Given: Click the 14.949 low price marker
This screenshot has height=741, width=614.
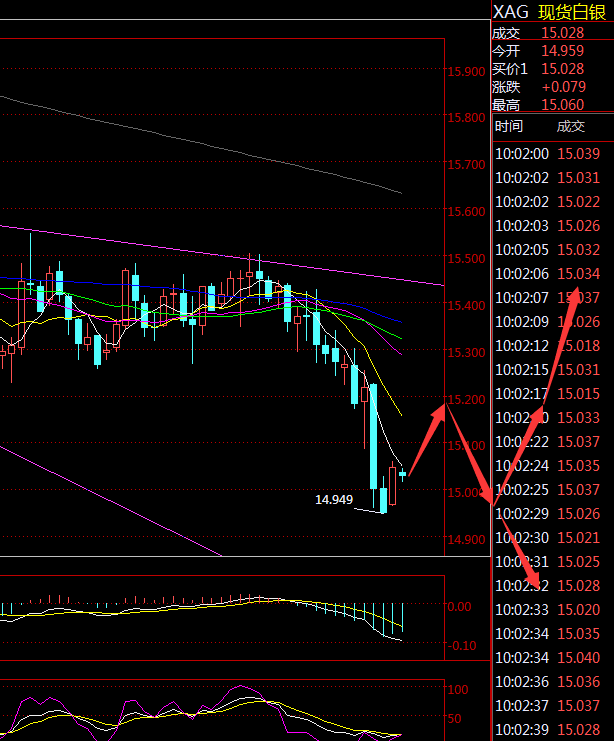Looking at the screenshot, I should click(x=334, y=500).
